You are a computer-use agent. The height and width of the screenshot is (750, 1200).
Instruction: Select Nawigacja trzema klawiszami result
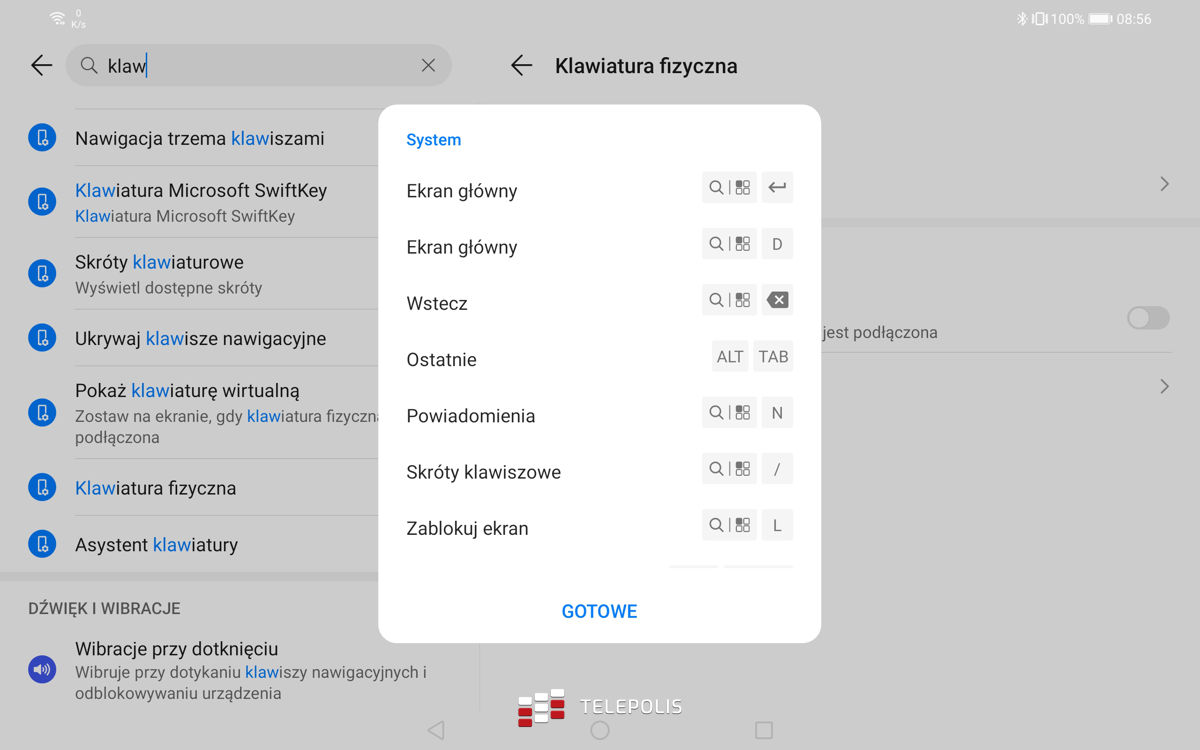click(200, 139)
